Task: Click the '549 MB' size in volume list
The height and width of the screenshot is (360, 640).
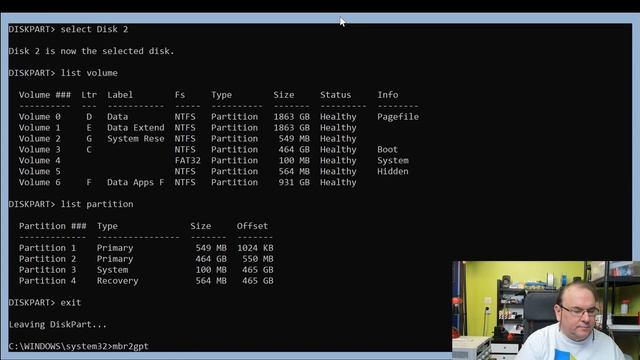Action: [294, 139]
